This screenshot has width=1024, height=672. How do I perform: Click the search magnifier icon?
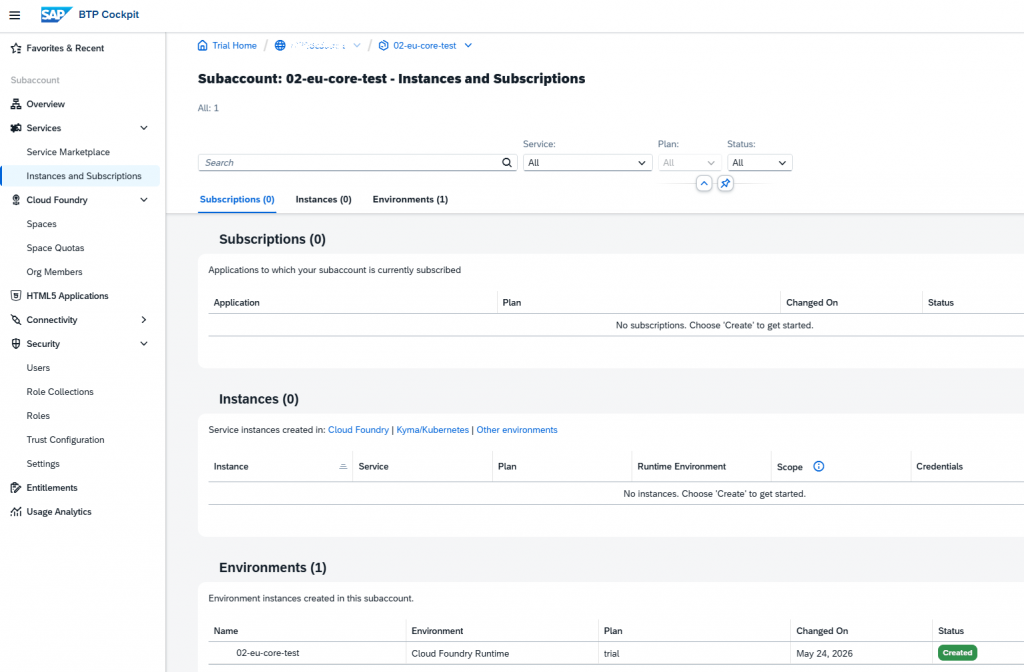pos(507,163)
